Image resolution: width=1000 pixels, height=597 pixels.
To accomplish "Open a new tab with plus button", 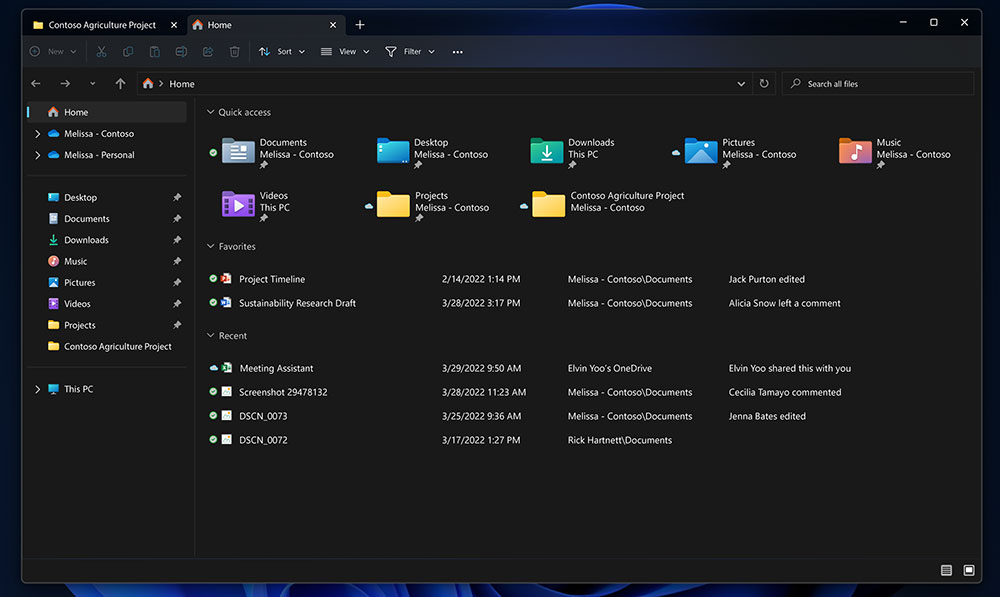I will [360, 25].
